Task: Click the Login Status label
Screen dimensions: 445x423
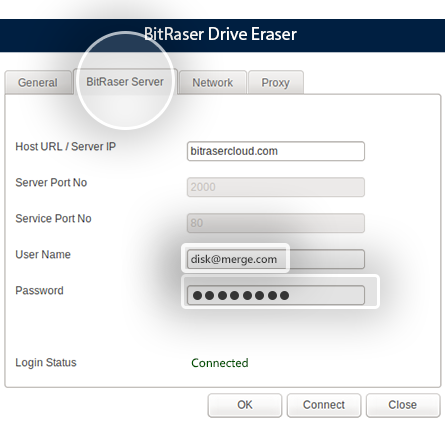Action: pos(46,363)
